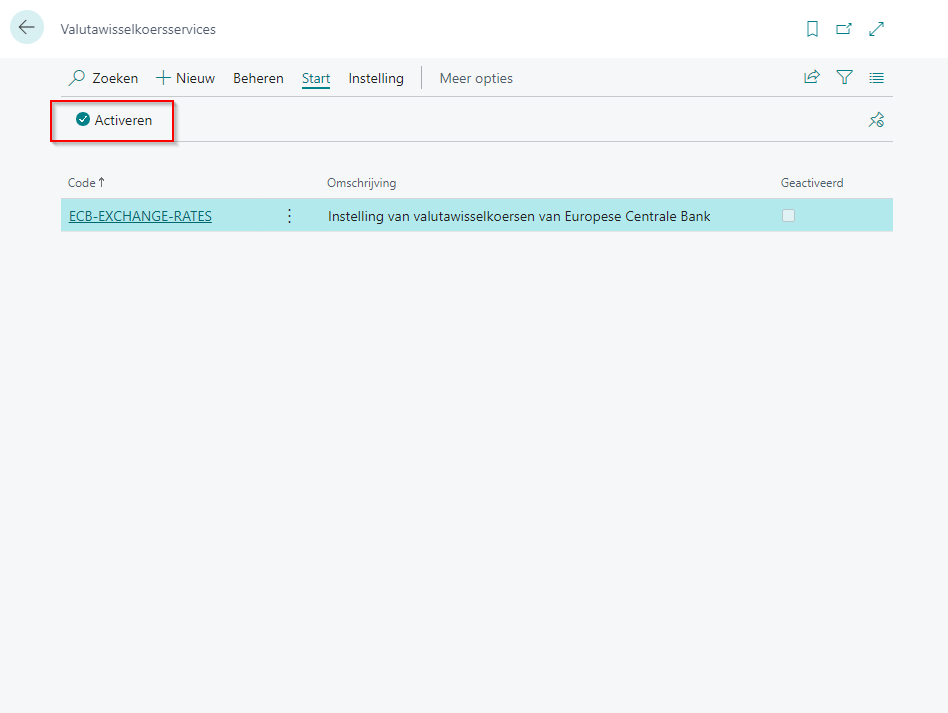The width and height of the screenshot is (948, 713).
Task: Click the Omschrijving column header
Action: click(x=362, y=183)
